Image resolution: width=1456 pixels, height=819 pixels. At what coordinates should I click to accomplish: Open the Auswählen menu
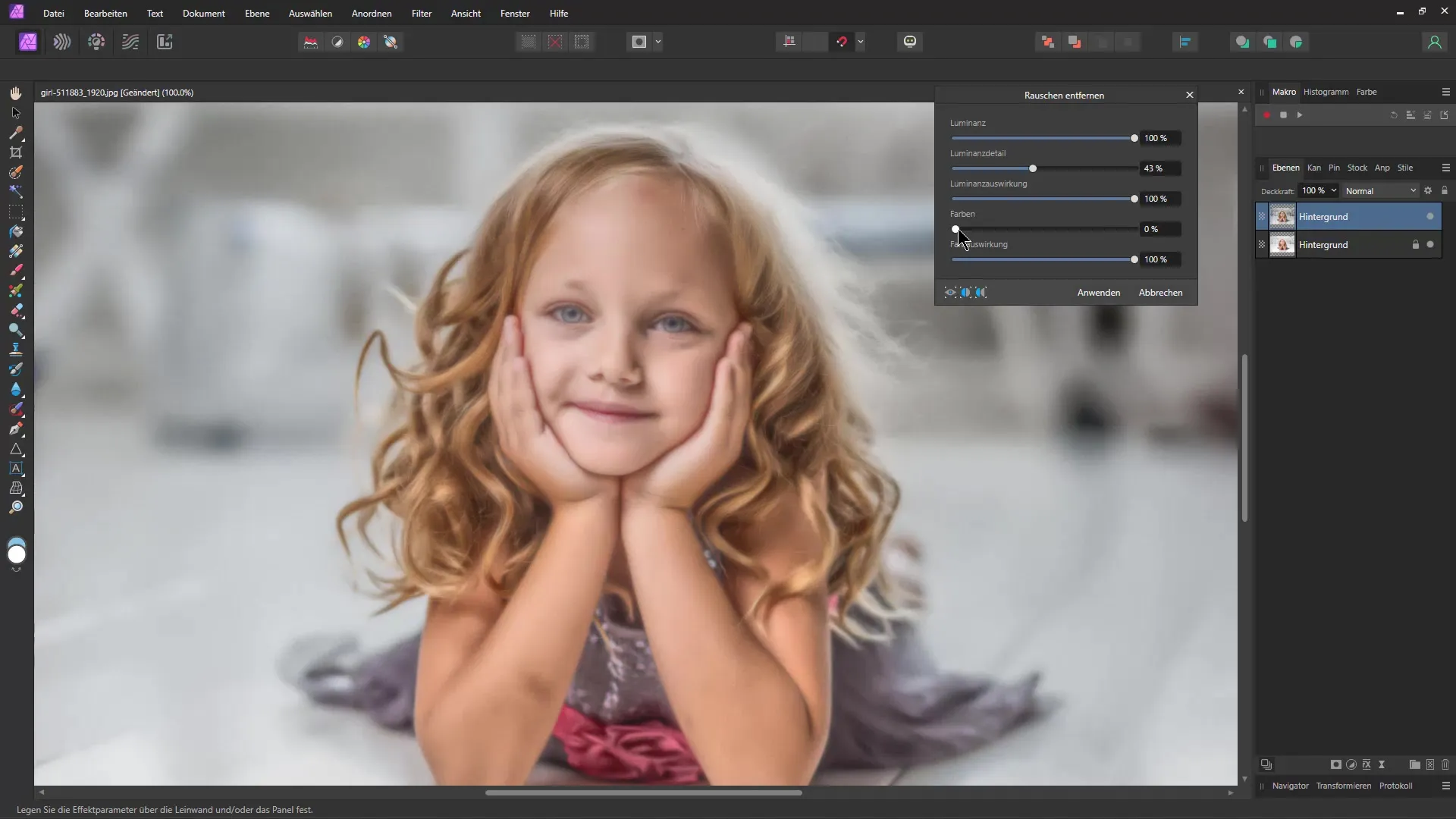point(310,14)
